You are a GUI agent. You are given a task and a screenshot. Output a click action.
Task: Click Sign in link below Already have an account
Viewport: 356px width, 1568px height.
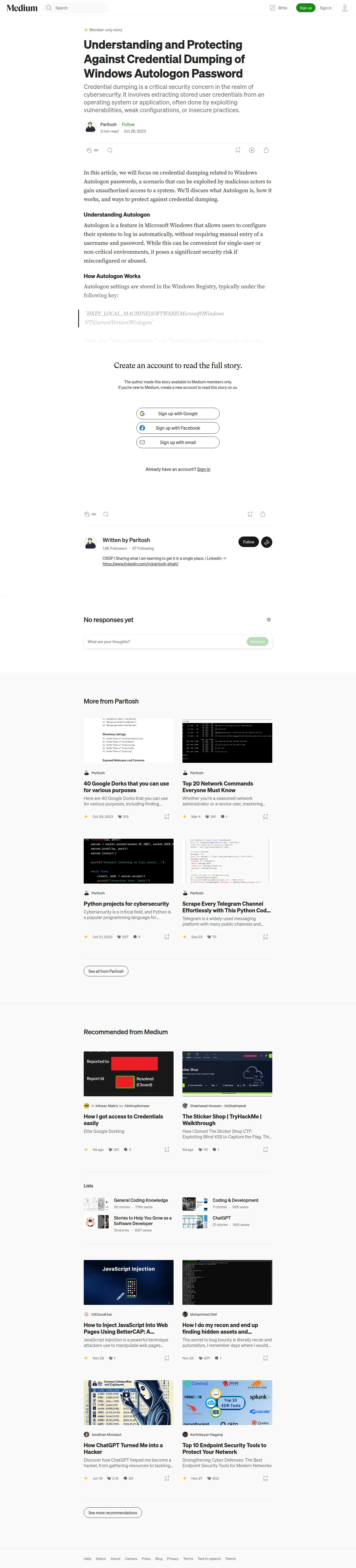[x=204, y=469]
